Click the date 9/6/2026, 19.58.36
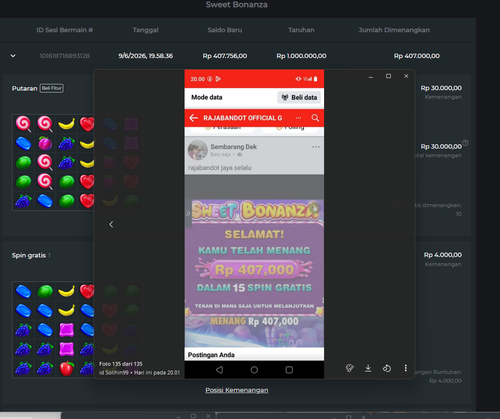This screenshot has width=500, height=419. [x=146, y=56]
